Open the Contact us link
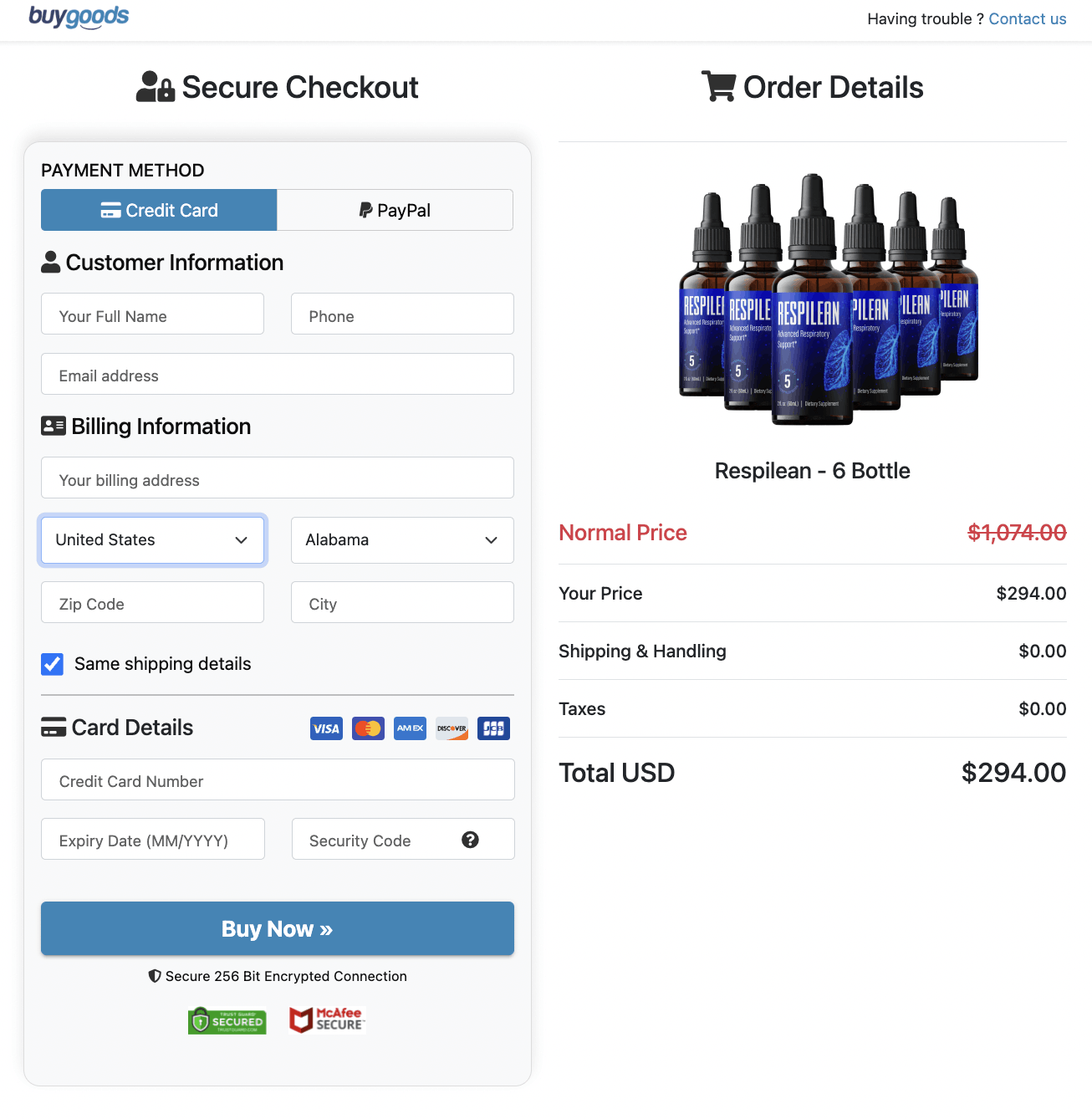Viewport: 1092px width, 1119px height. 1028,19
